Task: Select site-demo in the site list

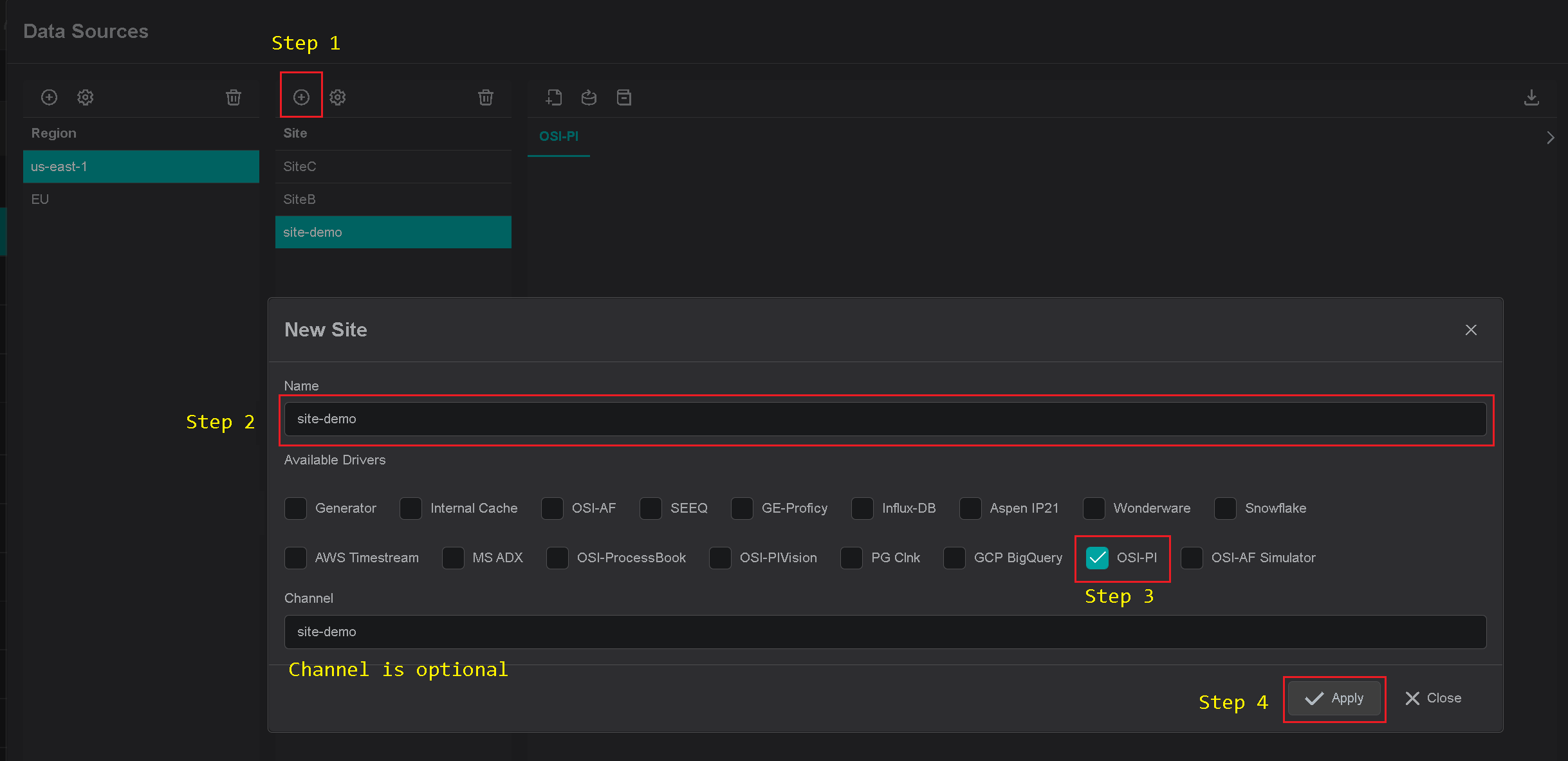Action: pyautogui.click(x=393, y=232)
